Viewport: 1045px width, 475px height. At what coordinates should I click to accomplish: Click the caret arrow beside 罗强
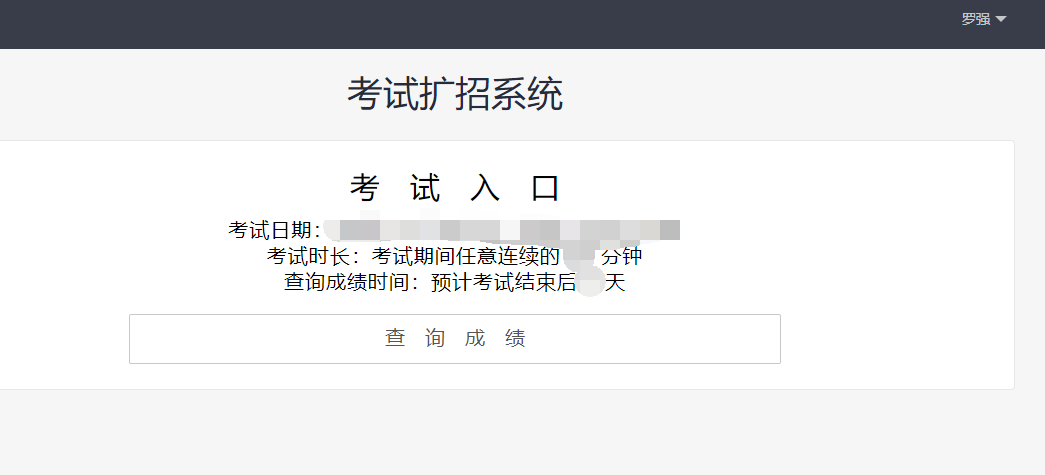click(x=1001, y=20)
